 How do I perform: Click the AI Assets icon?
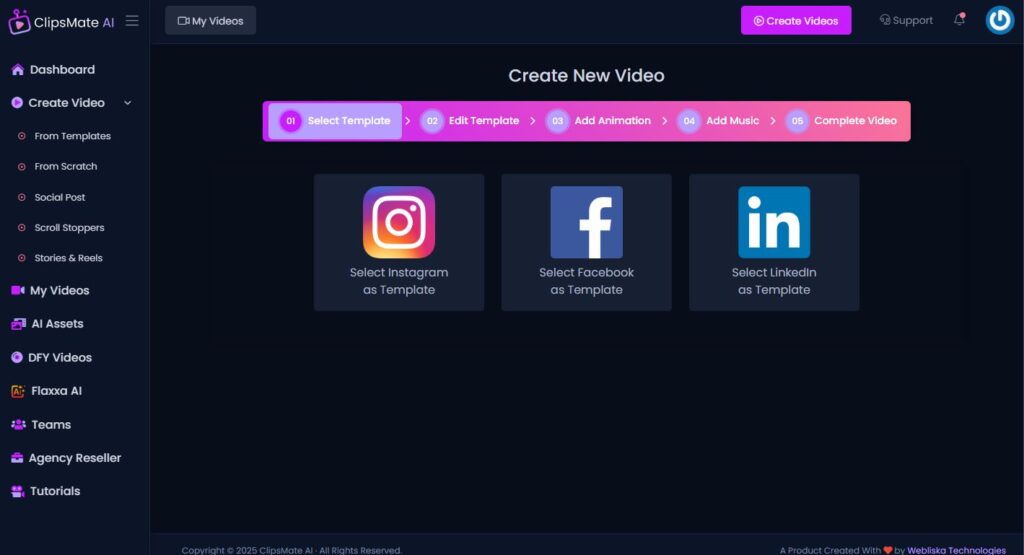pos(18,324)
